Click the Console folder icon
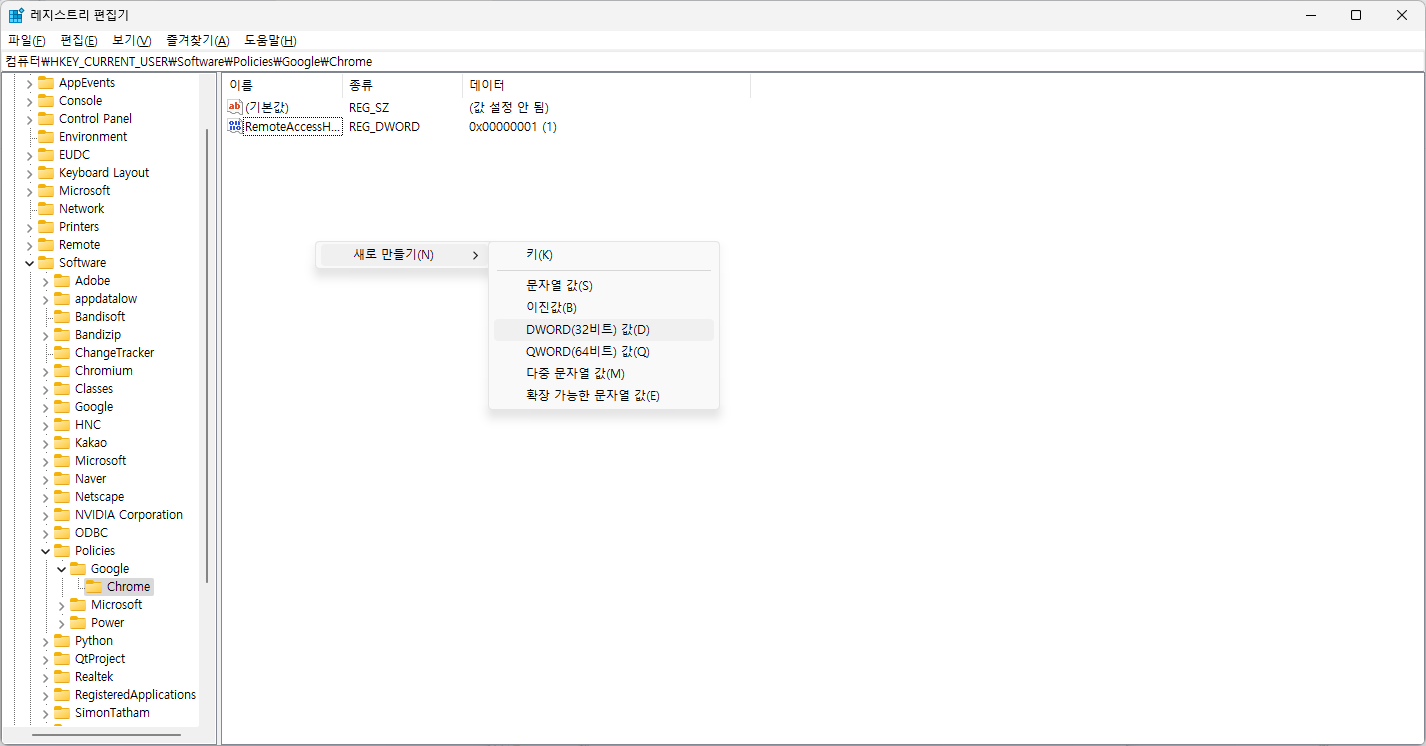 46,101
